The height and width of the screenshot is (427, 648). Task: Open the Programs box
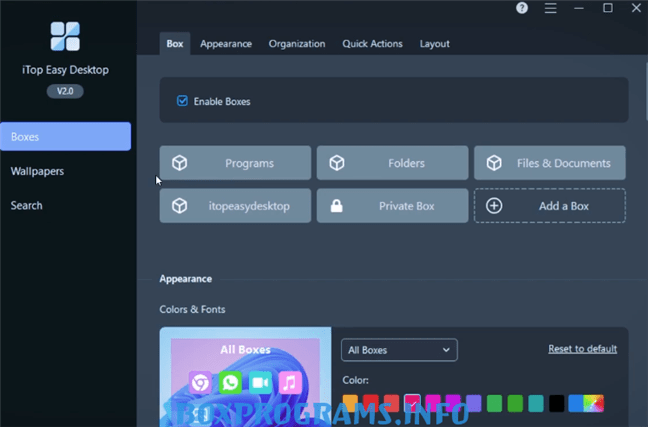235,163
